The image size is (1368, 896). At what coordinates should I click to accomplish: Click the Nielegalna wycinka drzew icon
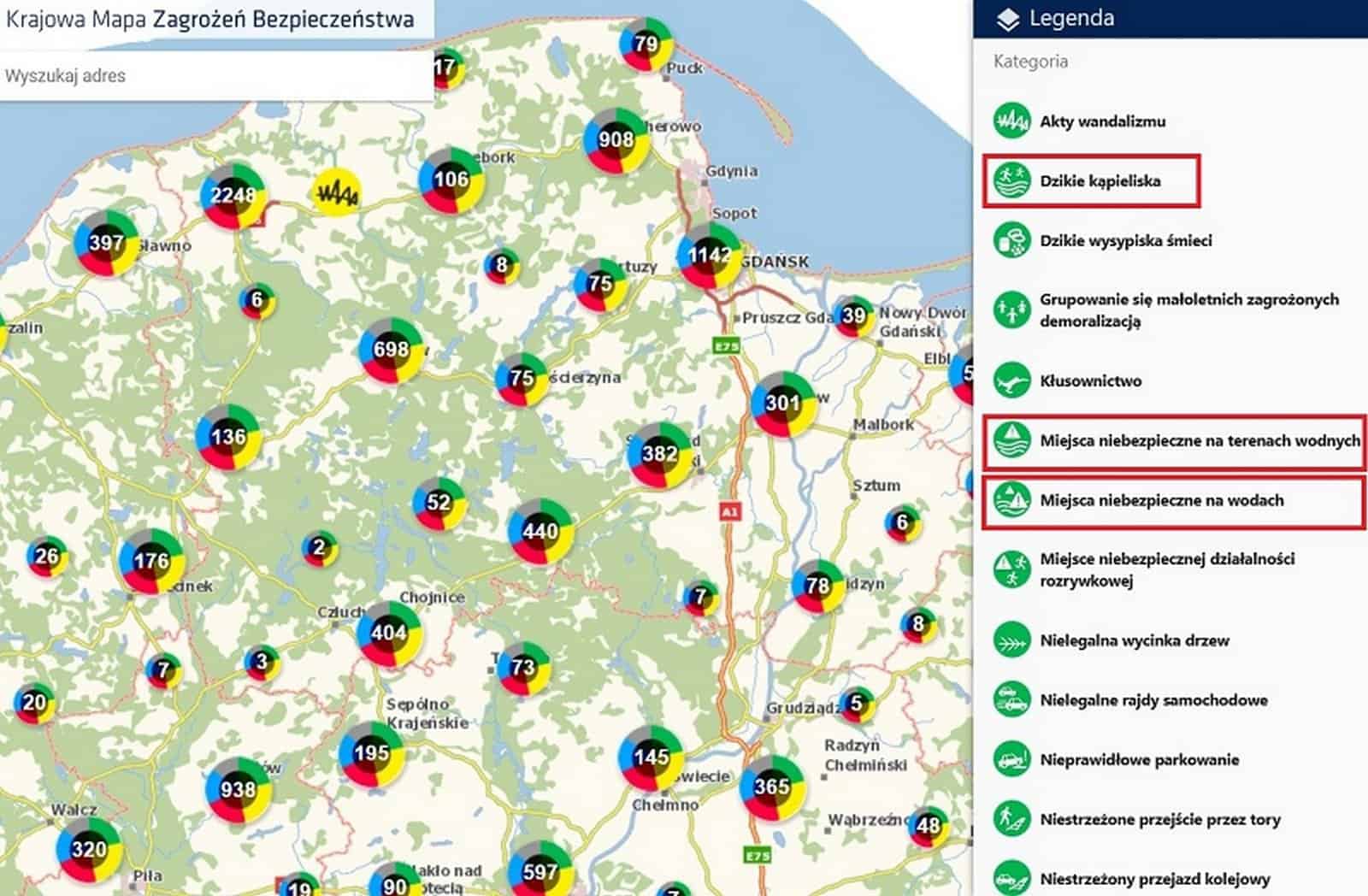coord(1011,640)
